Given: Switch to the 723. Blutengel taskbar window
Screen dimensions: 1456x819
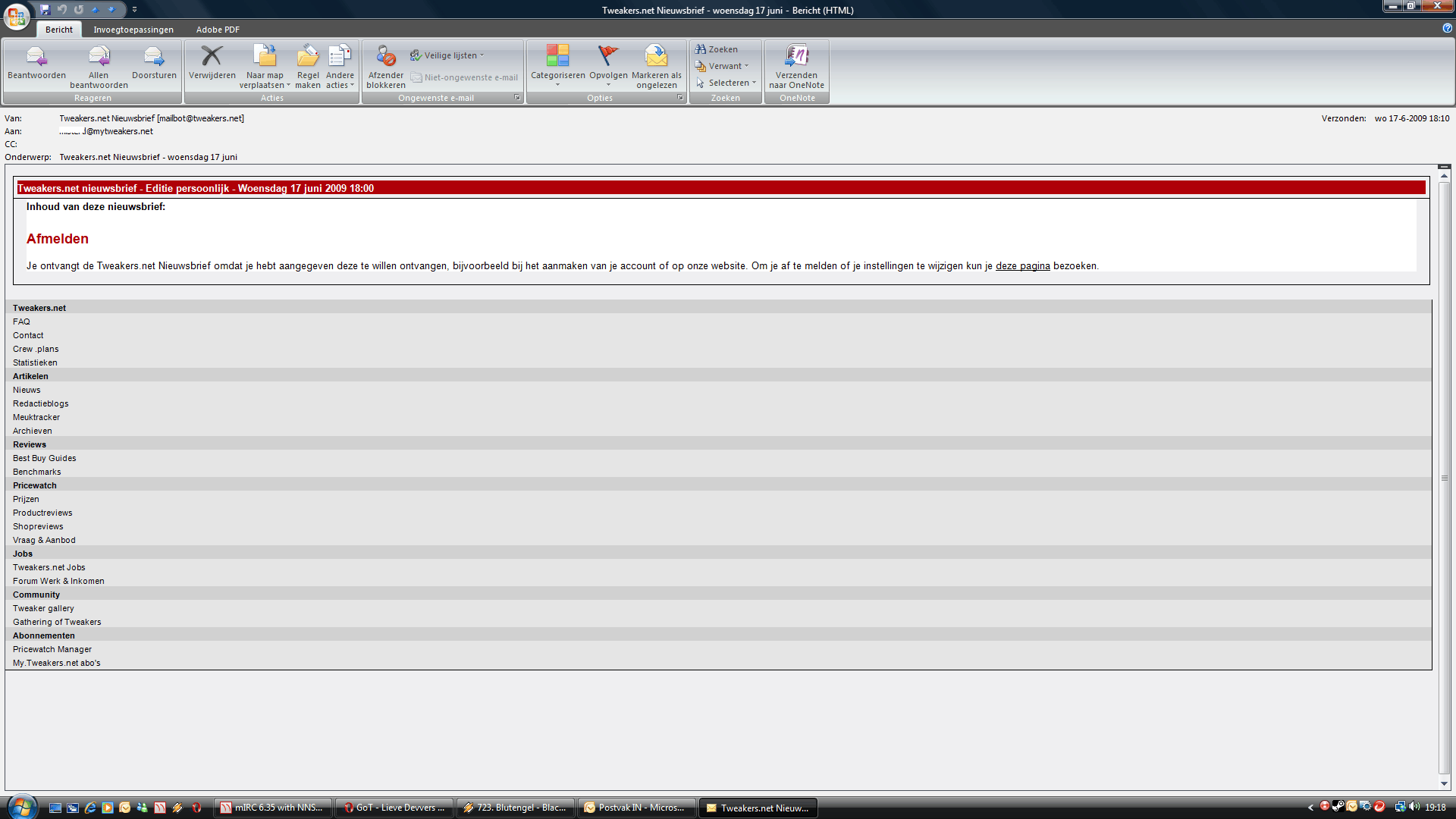Looking at the screenshot, I should click(516, 808).
